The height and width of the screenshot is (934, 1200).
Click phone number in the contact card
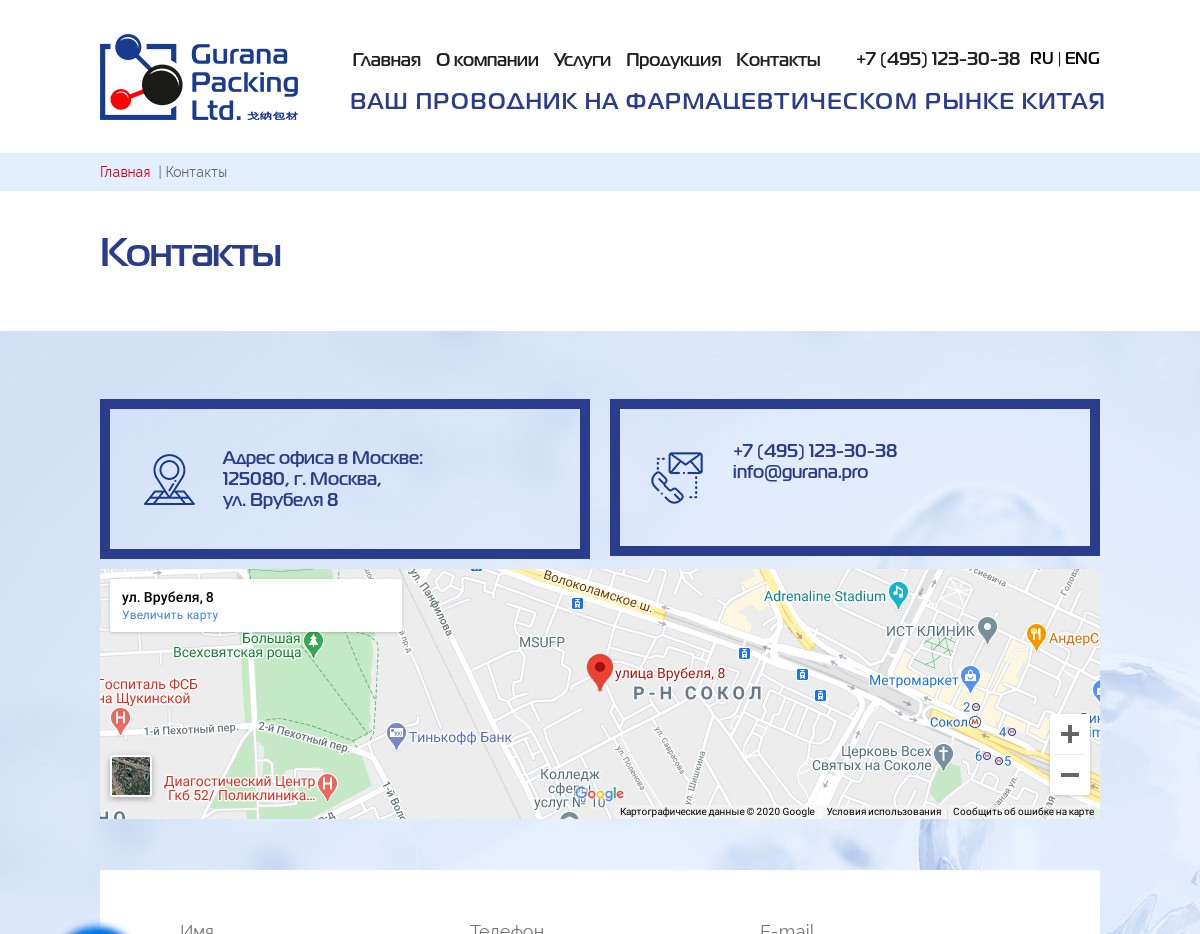coord(815,451)
